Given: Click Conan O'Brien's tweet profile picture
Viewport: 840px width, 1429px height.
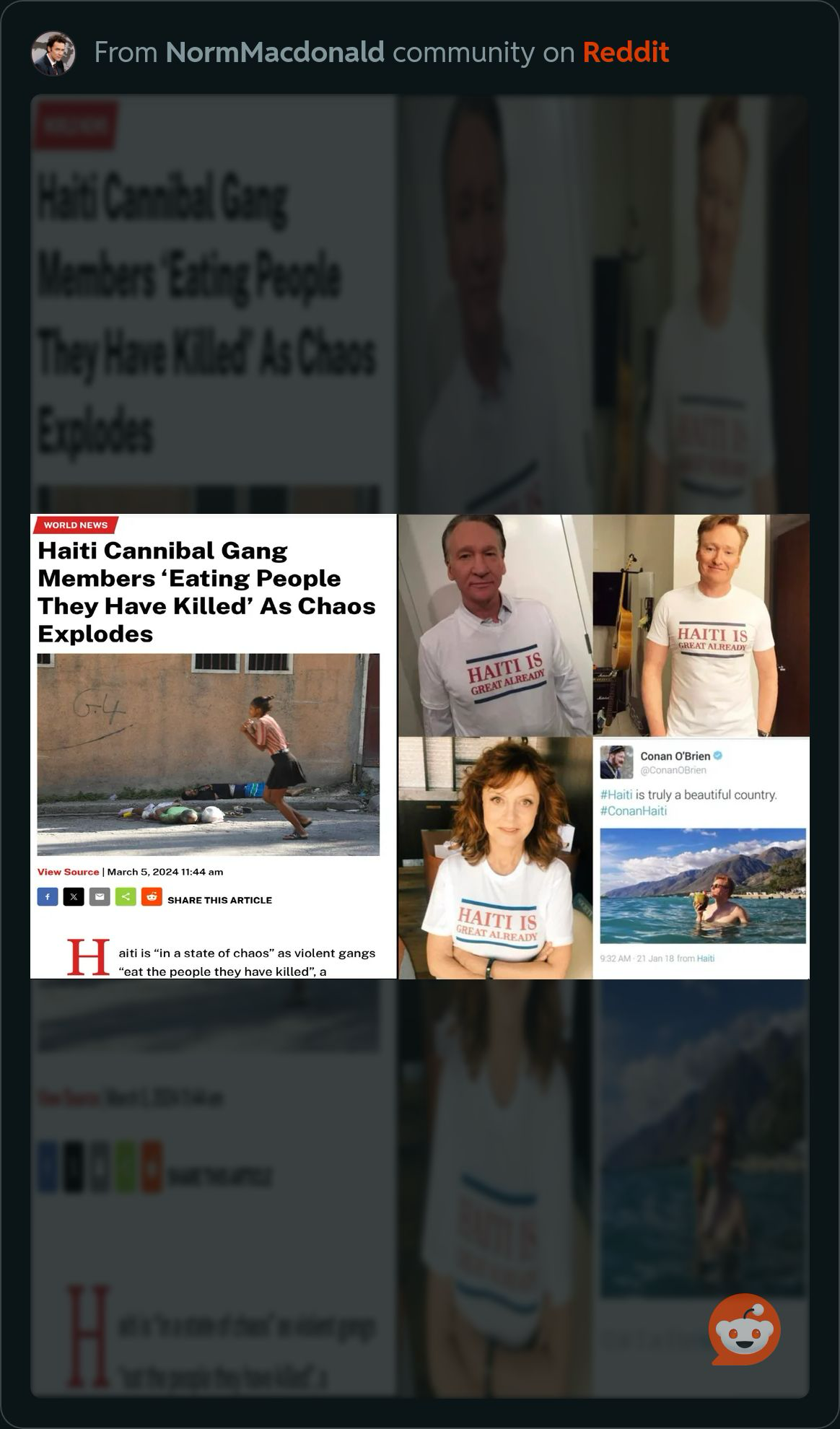Looking at the screenshot, I should pyautogui.click(x=617, y=762).
